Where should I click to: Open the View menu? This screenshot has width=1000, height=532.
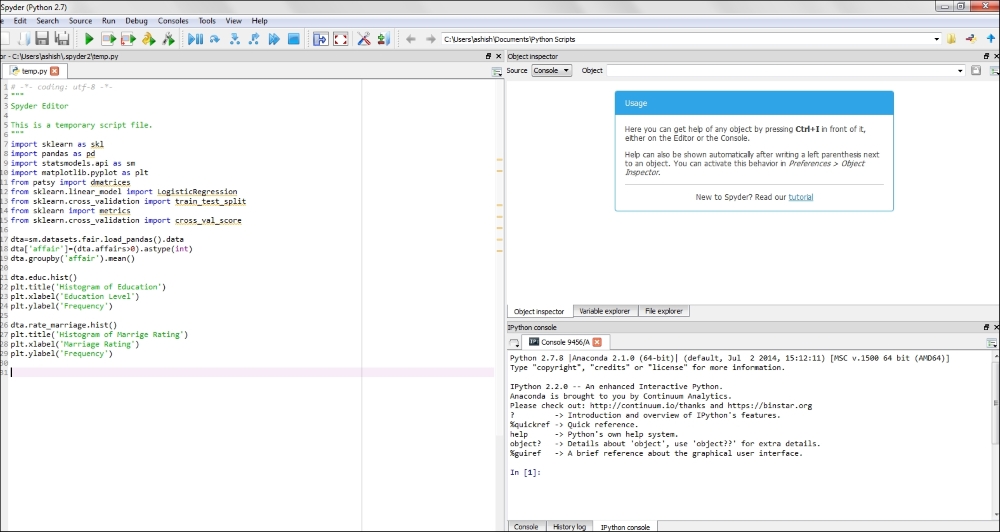point(233,20)
